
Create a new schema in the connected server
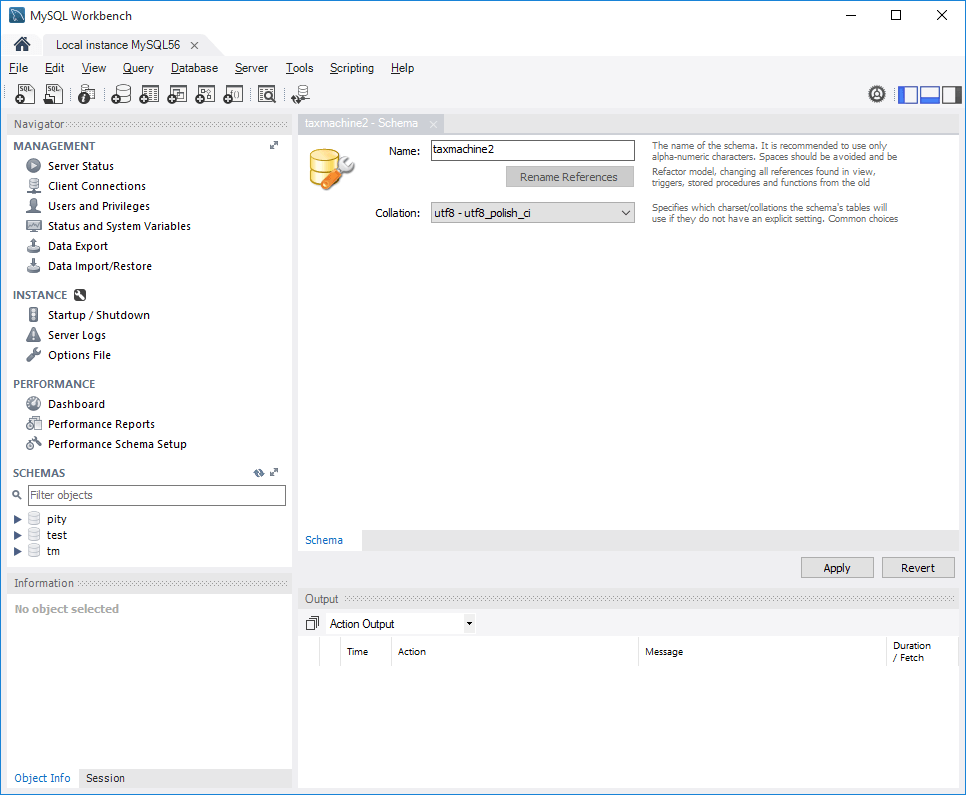tap(122, 93)
